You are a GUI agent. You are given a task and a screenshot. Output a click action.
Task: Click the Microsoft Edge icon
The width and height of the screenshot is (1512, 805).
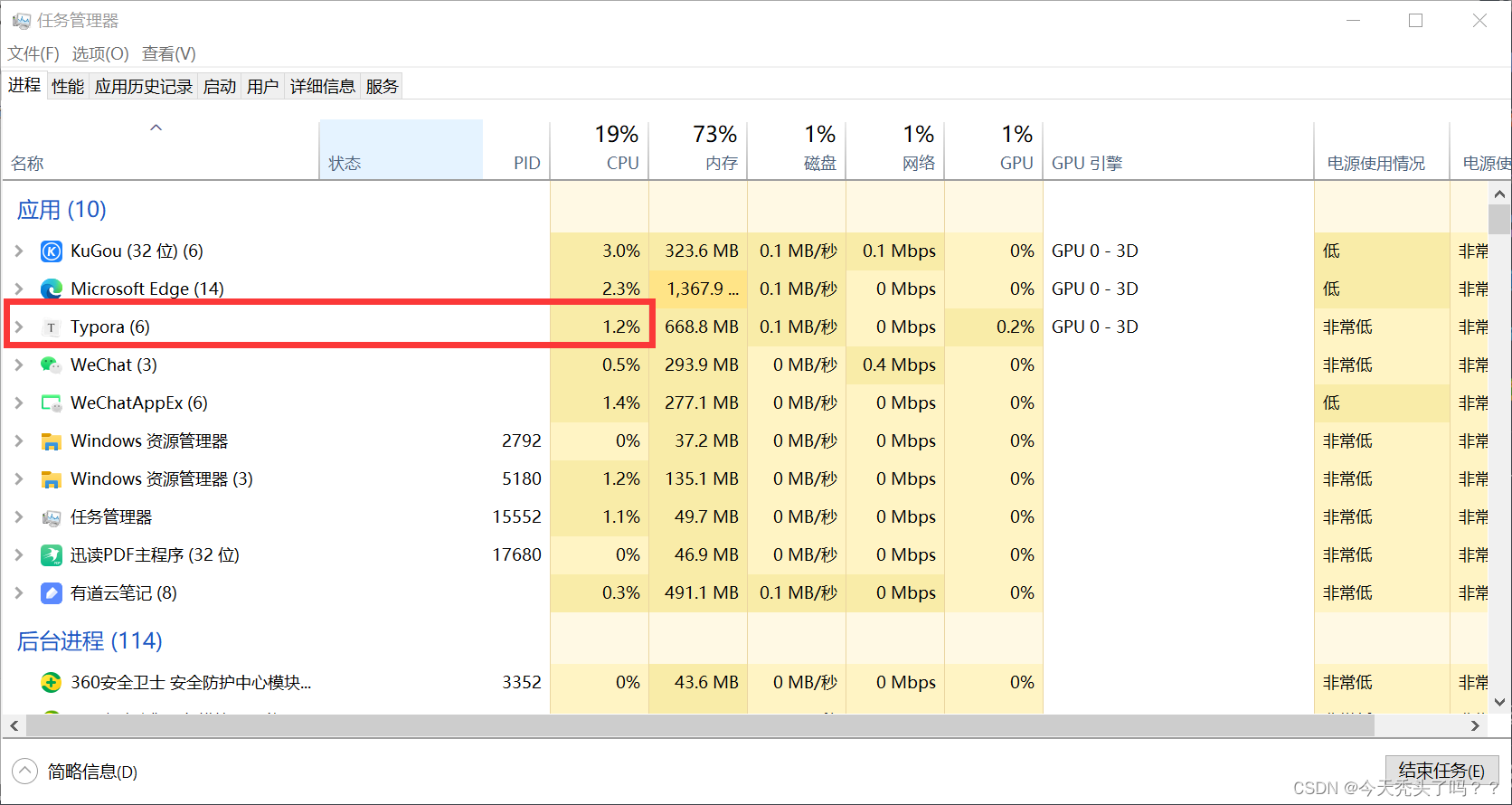click(x=52, y=289)
